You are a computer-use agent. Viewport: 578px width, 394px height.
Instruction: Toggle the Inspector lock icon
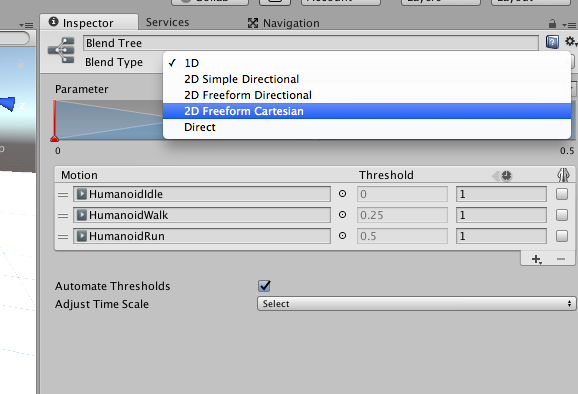click(552, 24)
